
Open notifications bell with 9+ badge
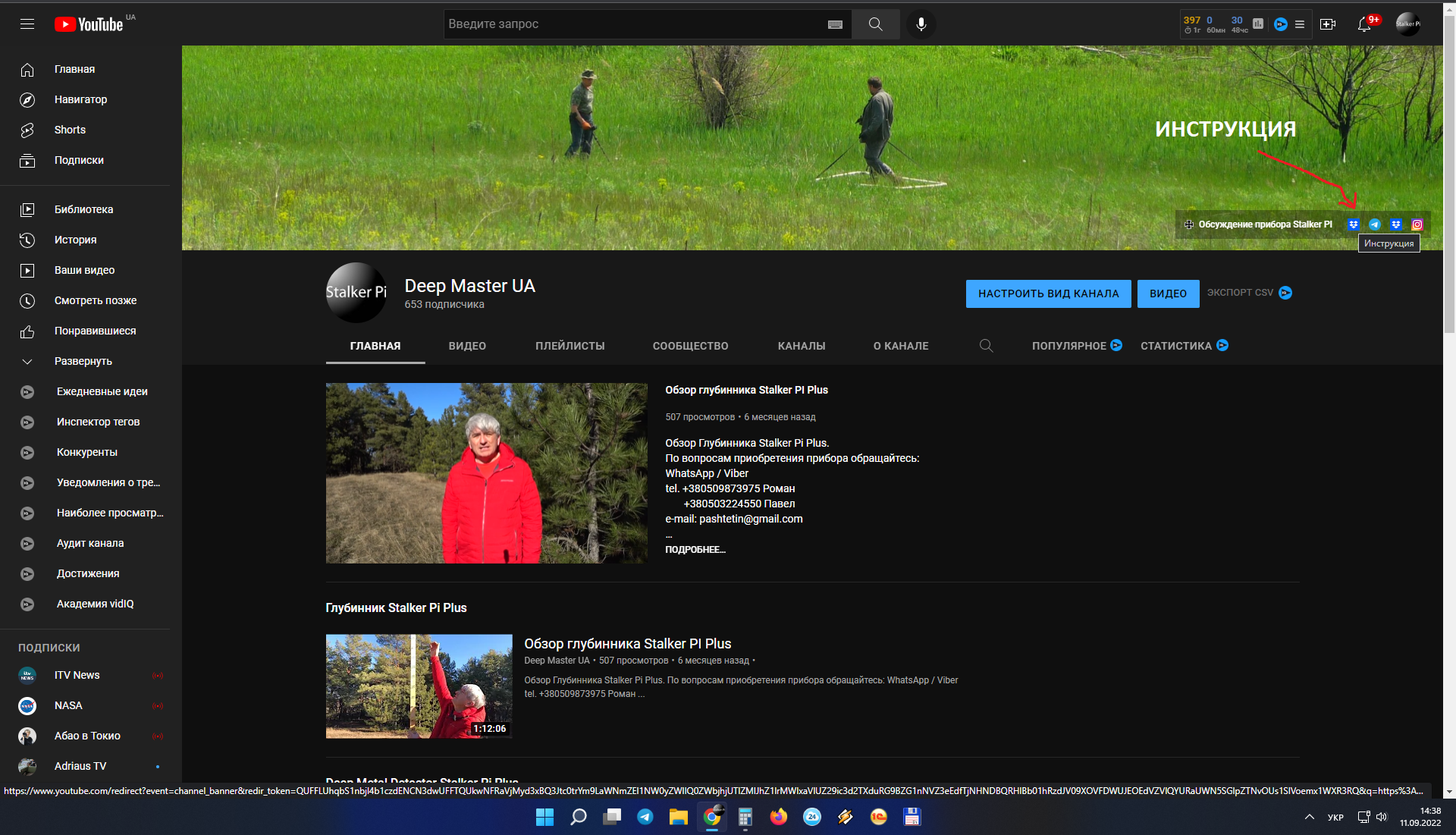point(1364,24)
